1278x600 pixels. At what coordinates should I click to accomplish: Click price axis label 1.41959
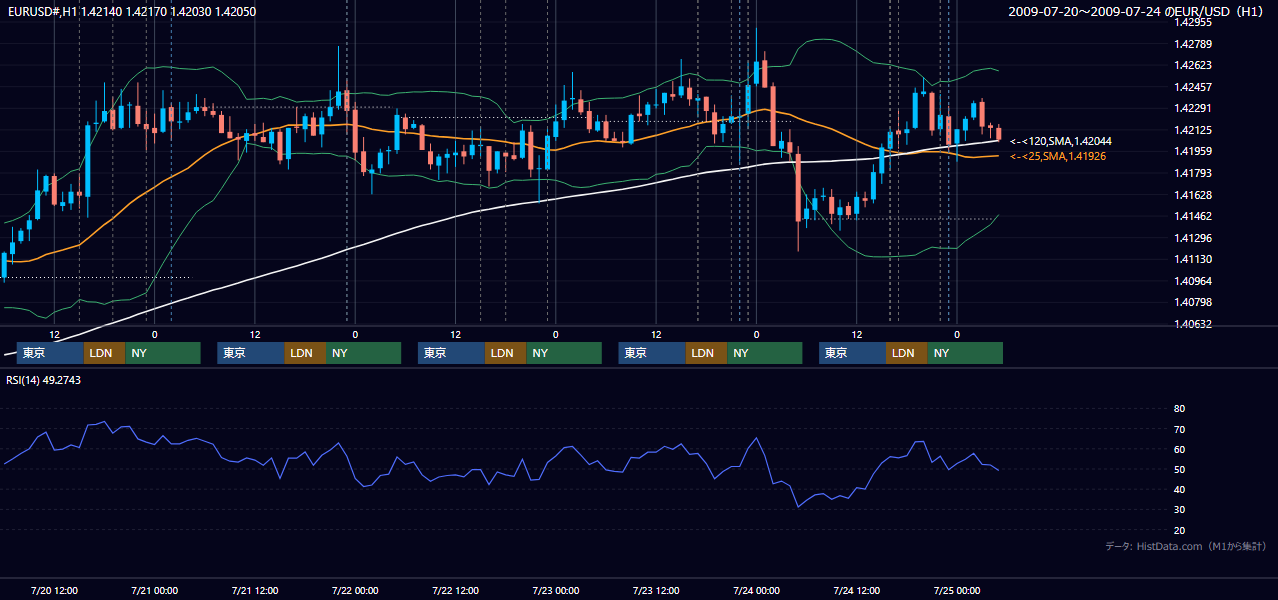point(1192,151)
